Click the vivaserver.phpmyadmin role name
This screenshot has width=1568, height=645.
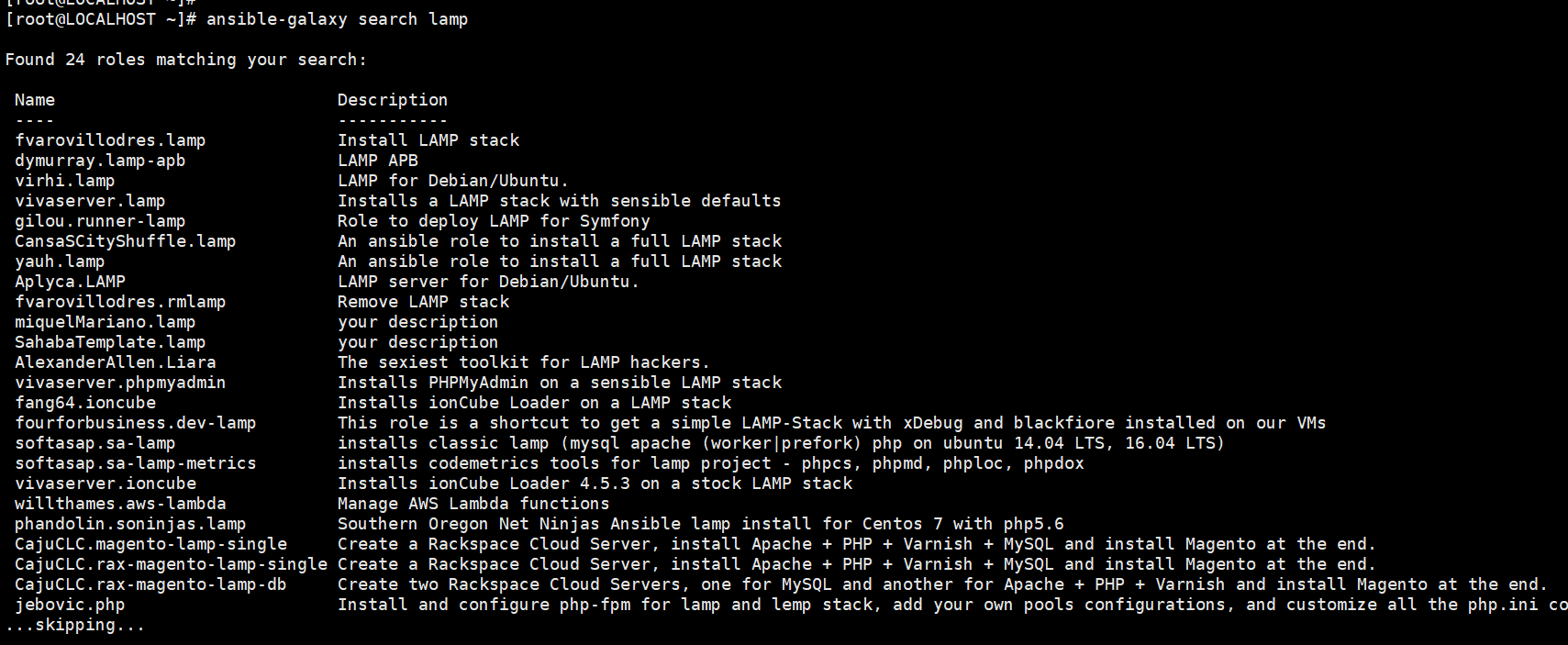click(x=120, y=383)
